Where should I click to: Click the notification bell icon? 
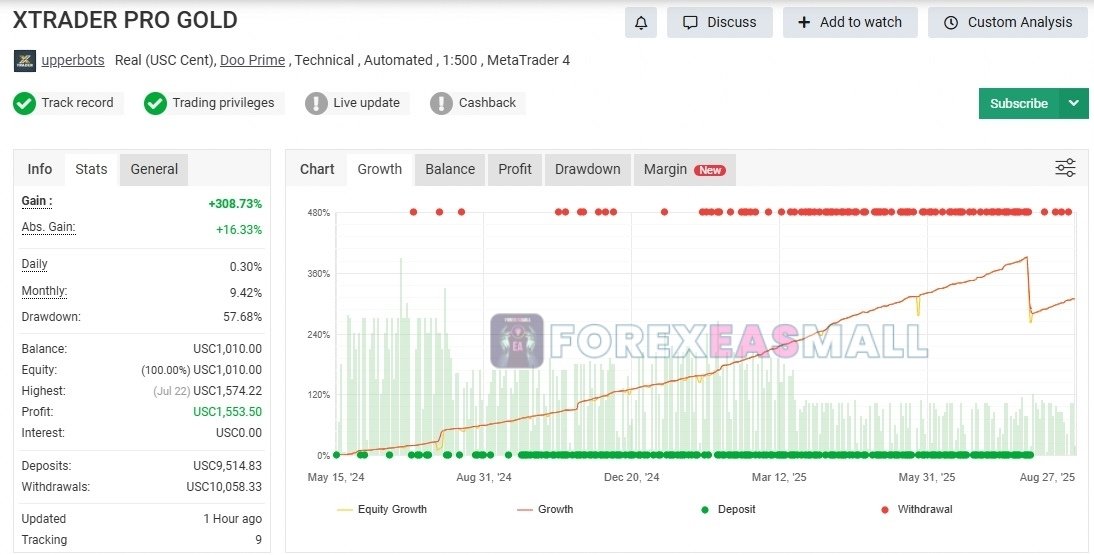641,22
